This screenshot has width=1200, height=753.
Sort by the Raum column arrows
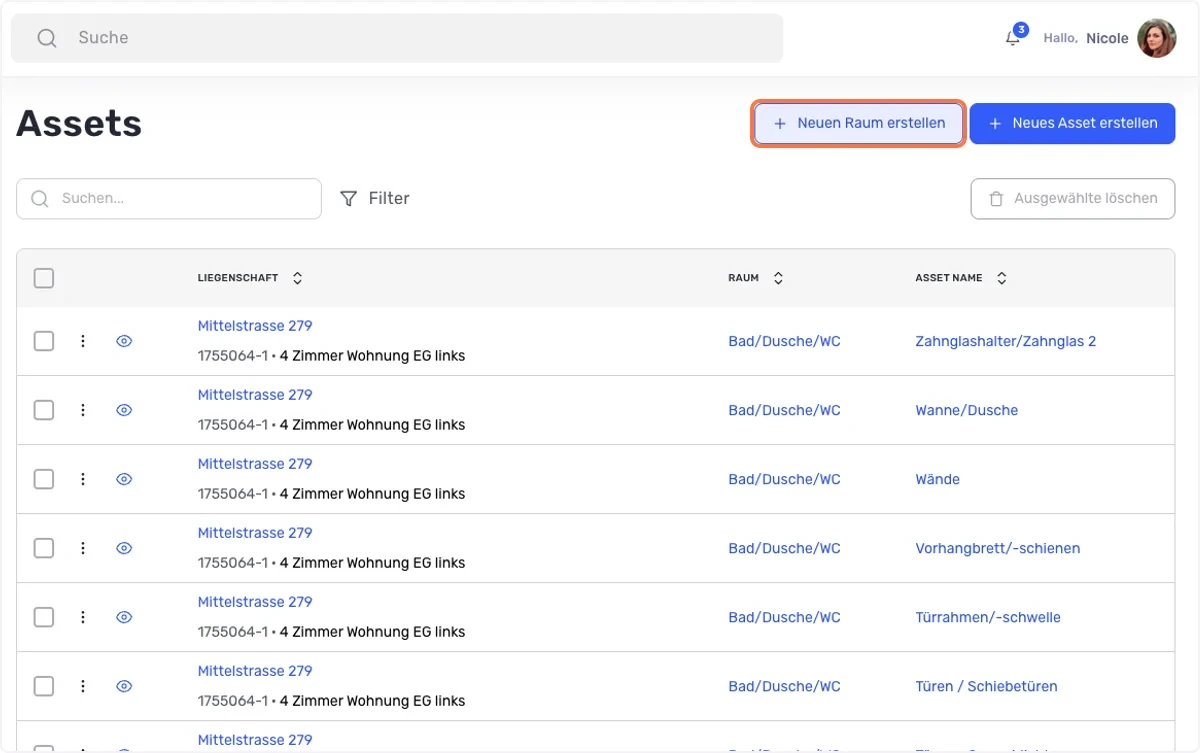pyautogui.click(x=778, y=278)
